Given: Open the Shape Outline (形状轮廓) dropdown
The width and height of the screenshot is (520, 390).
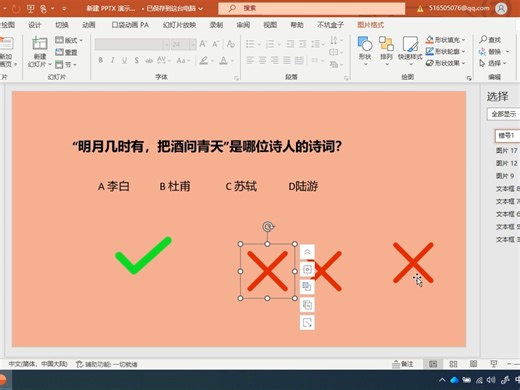Looking at the screenshot, I should click(445, 52).
